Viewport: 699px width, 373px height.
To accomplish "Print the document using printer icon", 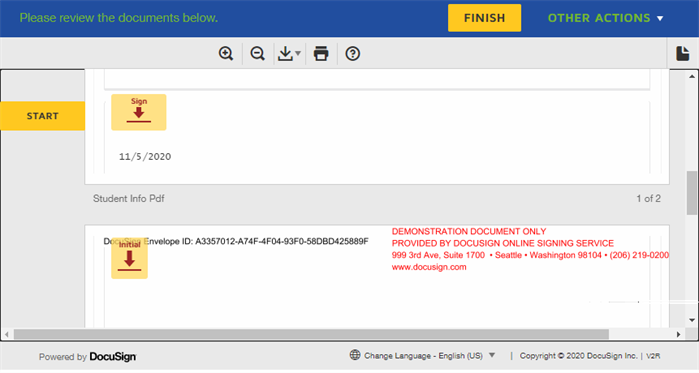I will click(x=321, y=53).
